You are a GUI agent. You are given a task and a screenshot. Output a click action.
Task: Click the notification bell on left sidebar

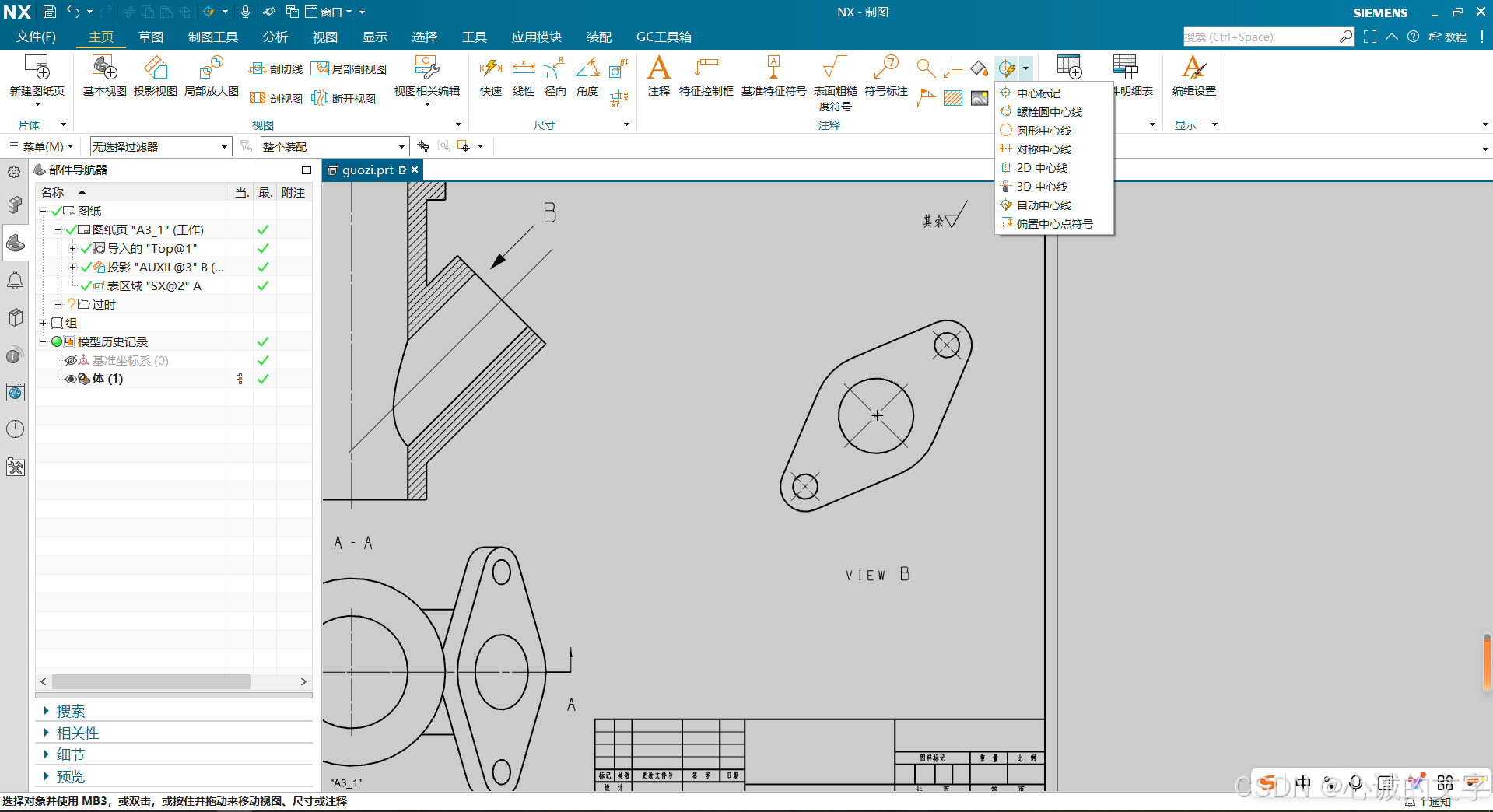[x=15, y=280]
